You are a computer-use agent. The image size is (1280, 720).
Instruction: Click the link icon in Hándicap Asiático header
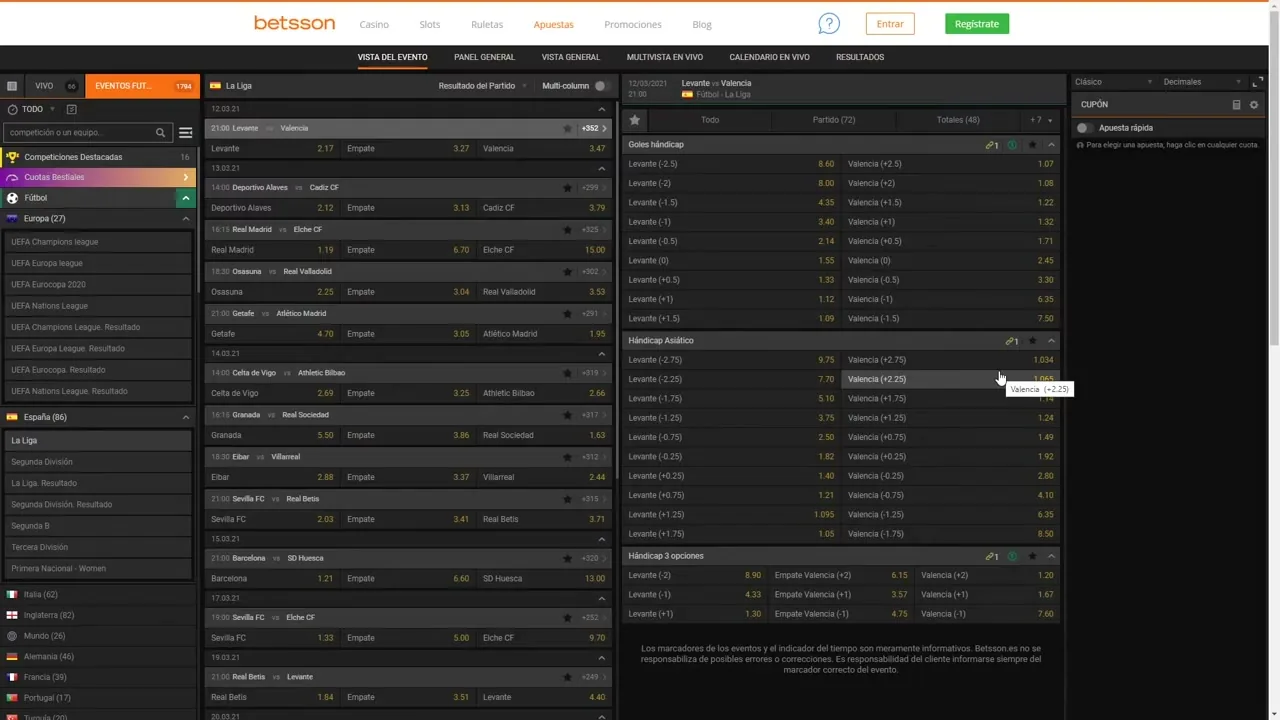click(x=1011, y=341)
